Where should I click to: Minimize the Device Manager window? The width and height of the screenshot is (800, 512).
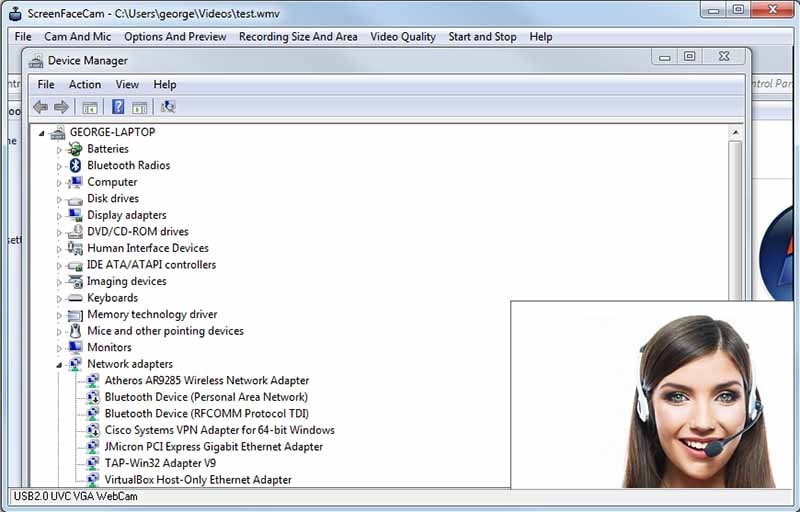[x=664, y=57]
